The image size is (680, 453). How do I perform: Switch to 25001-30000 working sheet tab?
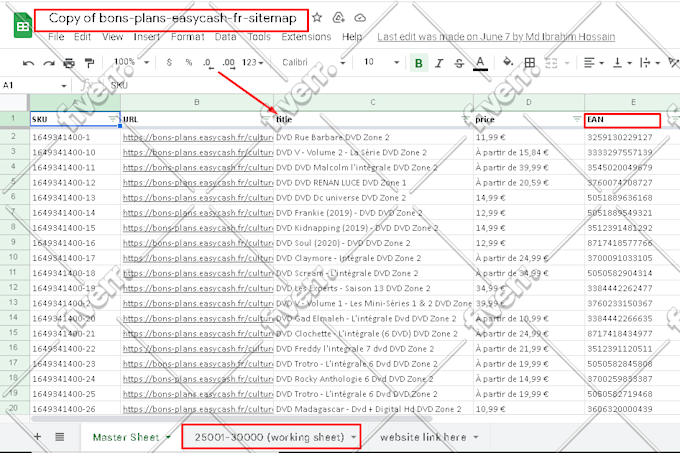click(x=269, y=437)
